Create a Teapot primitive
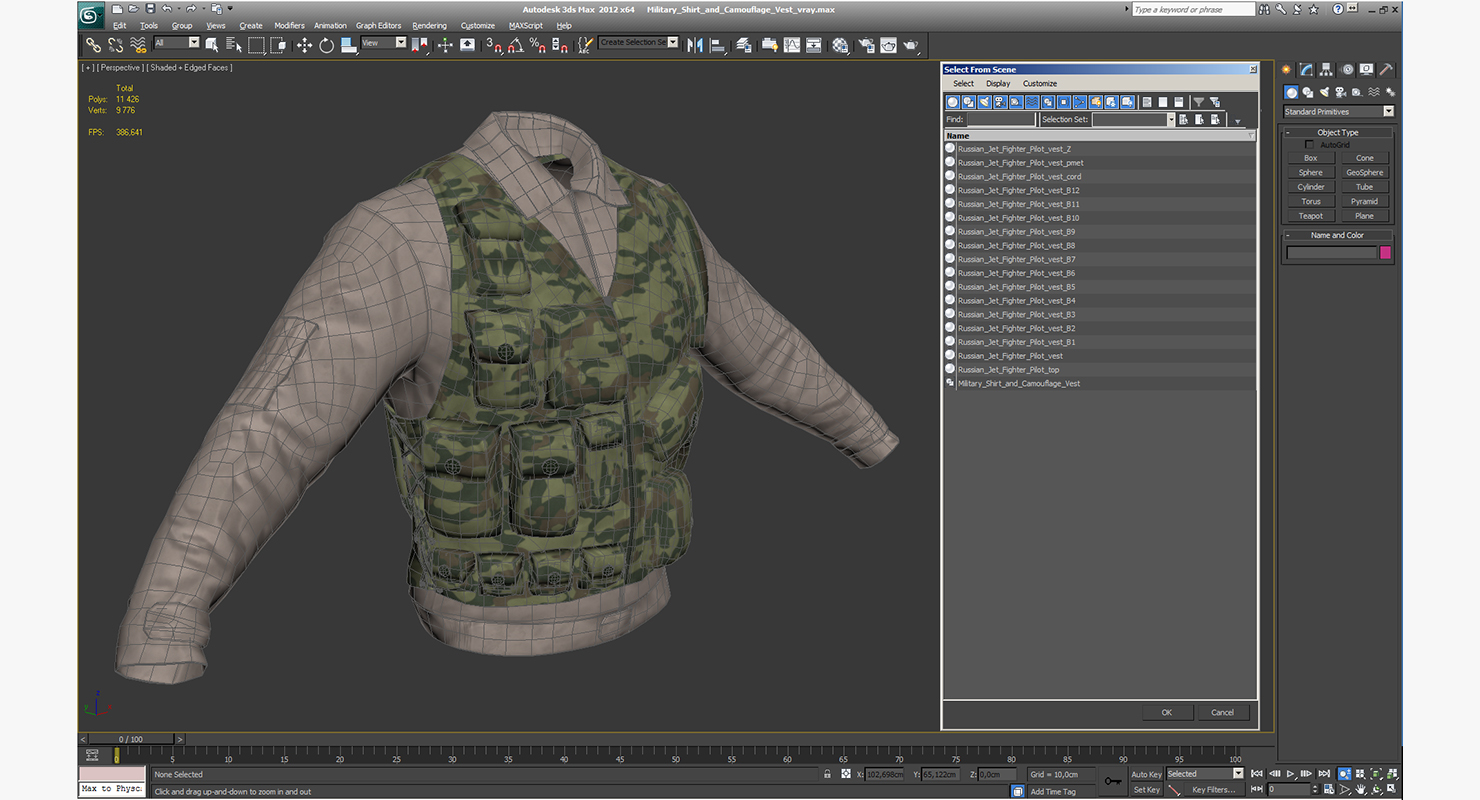The width and height of the screenshot is (1480, 800). 1311,216
